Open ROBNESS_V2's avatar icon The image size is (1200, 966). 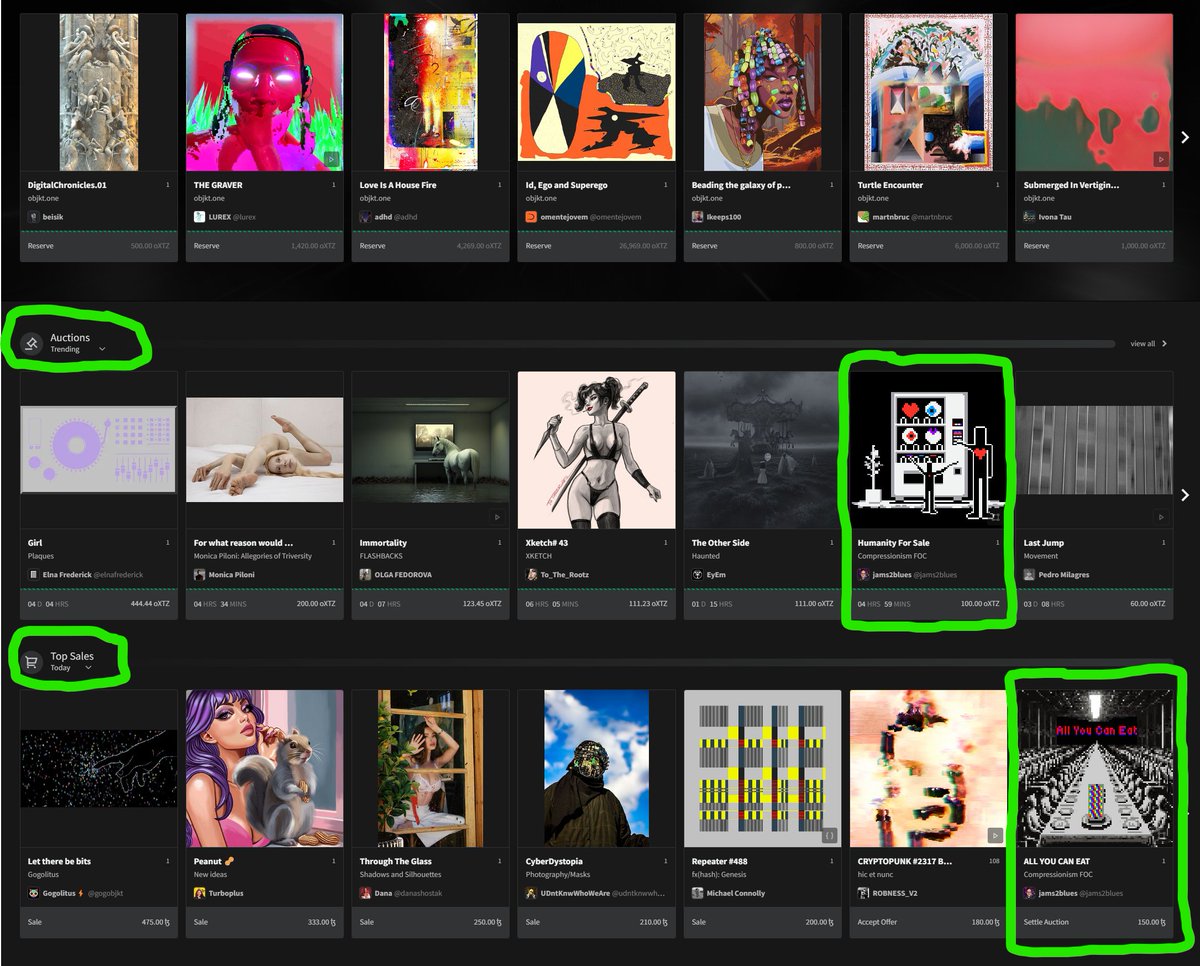pos(863,893)
